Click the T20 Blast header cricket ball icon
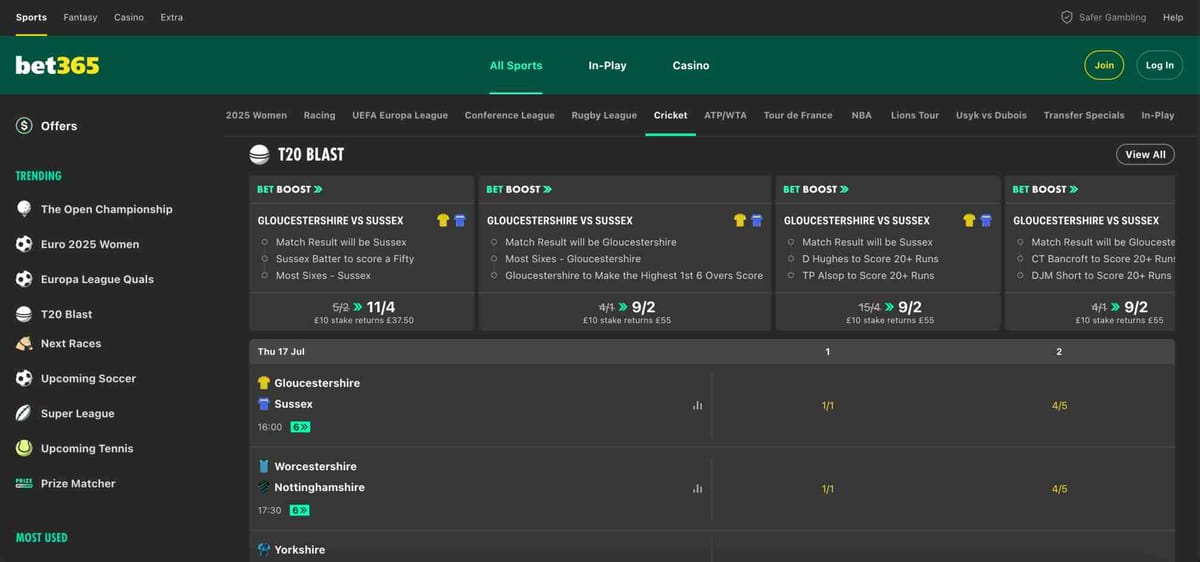The height and width of the screenshot is (562, 1200). pos(260,155)
